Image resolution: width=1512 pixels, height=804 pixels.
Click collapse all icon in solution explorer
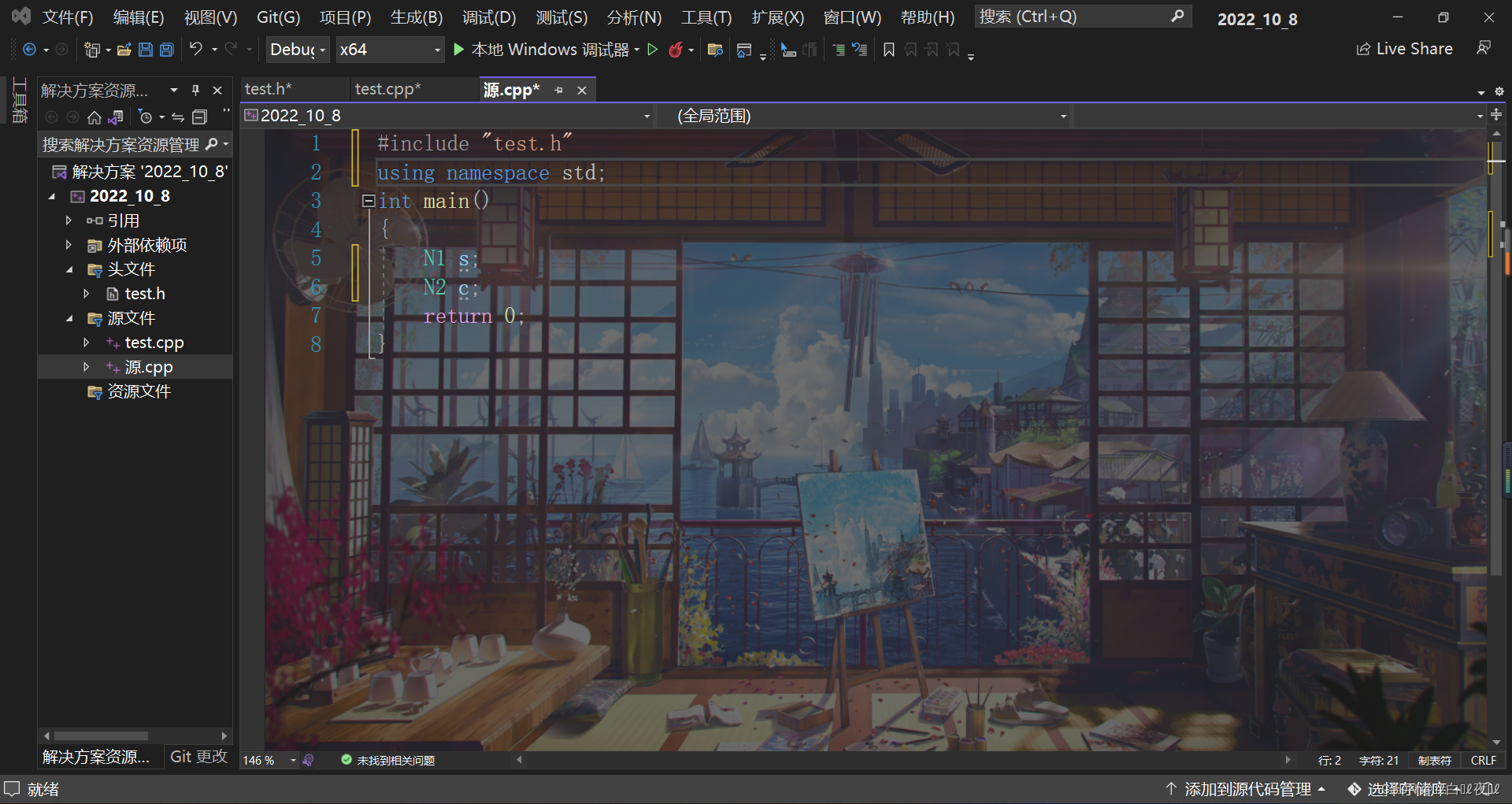pos(200,117)
